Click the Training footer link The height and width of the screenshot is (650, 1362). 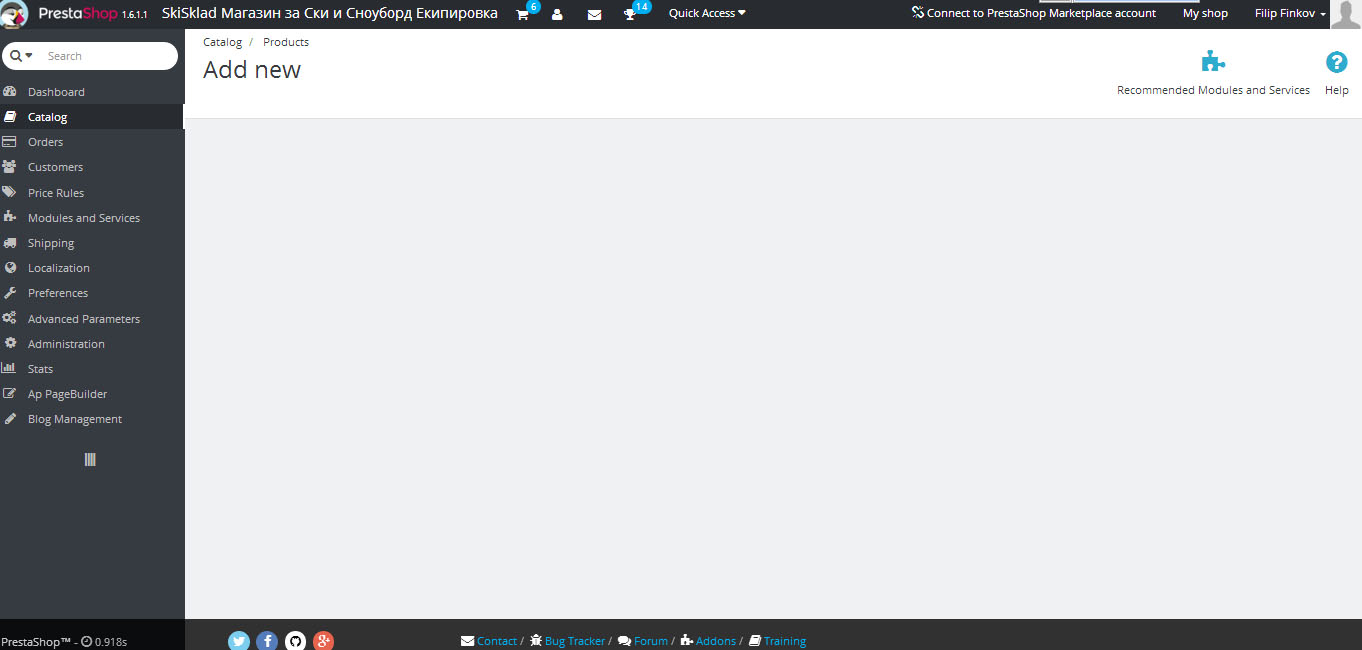785,641
